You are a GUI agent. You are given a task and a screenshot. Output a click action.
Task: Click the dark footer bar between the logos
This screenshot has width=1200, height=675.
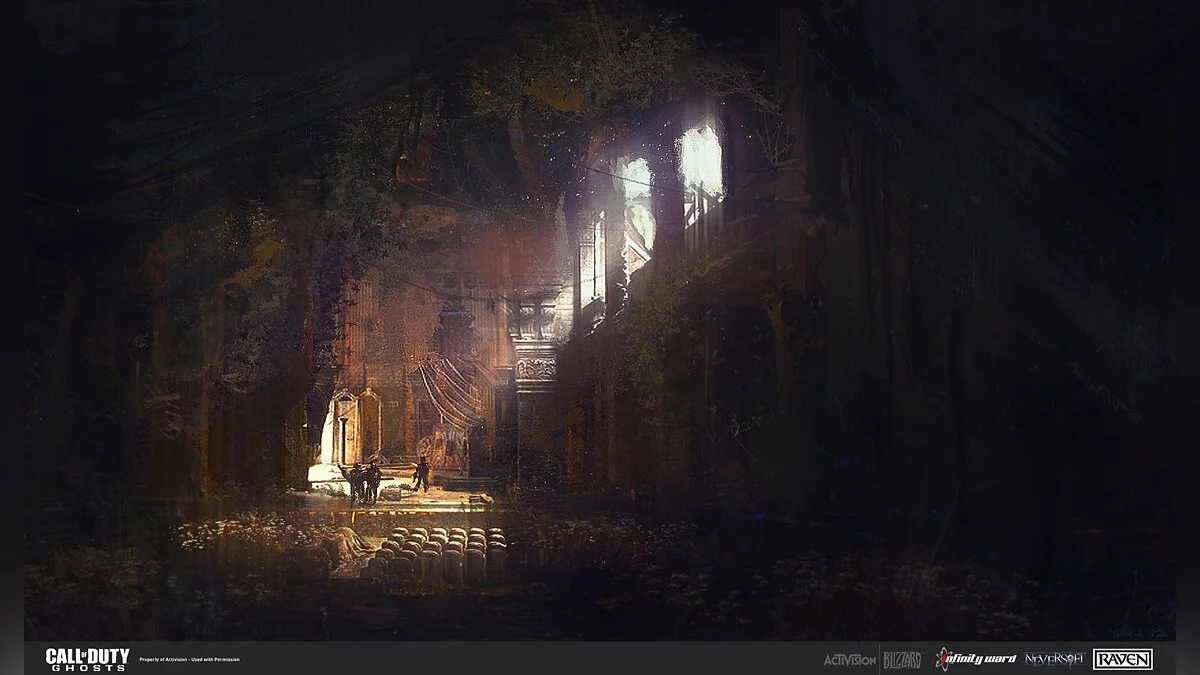pos(530,659)
